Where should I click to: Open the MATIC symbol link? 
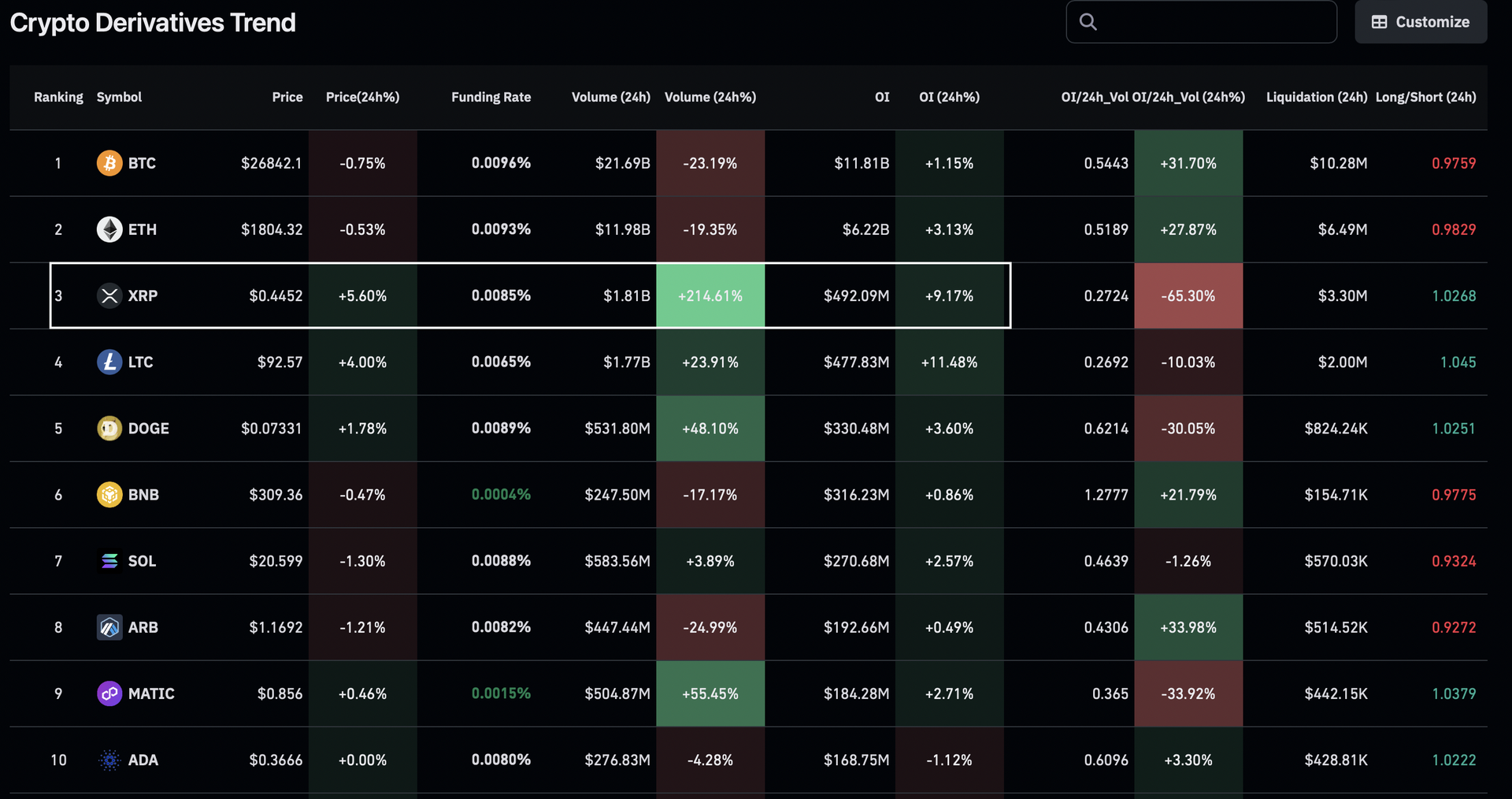(x=151, y=693)
